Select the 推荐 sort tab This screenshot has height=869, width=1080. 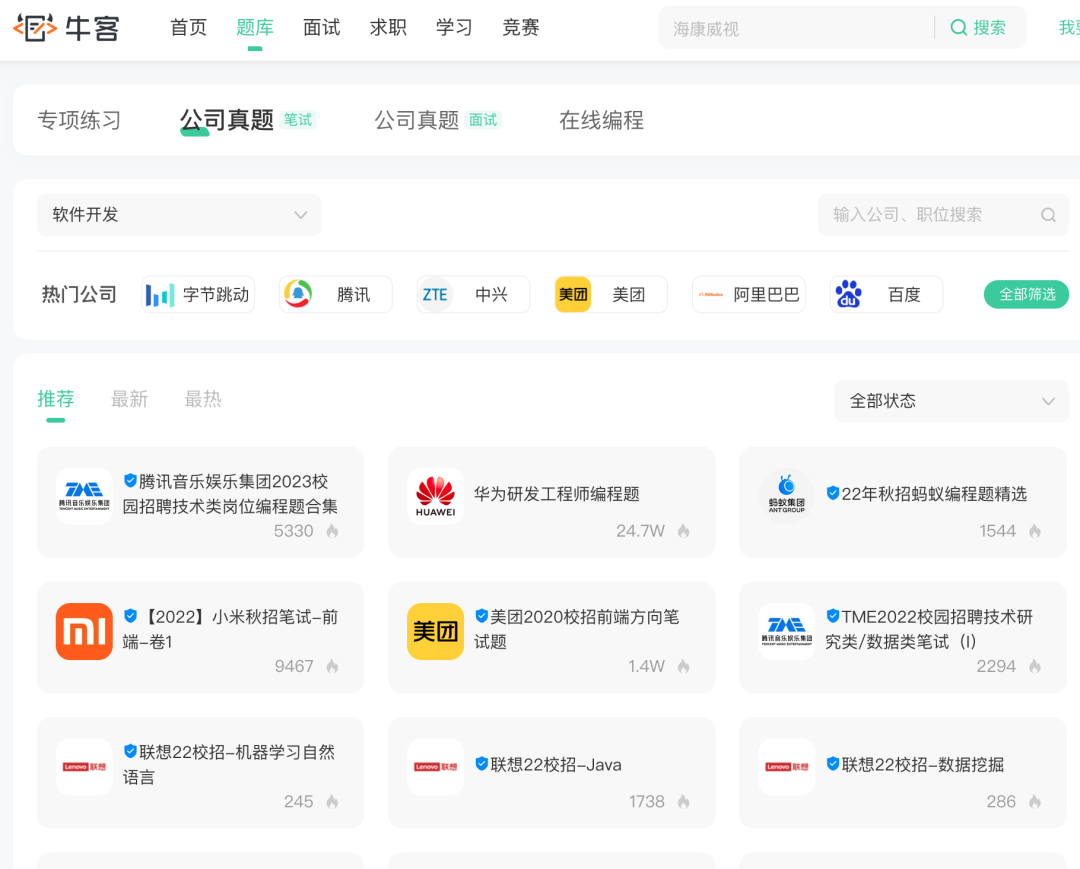tap(56, 399)
